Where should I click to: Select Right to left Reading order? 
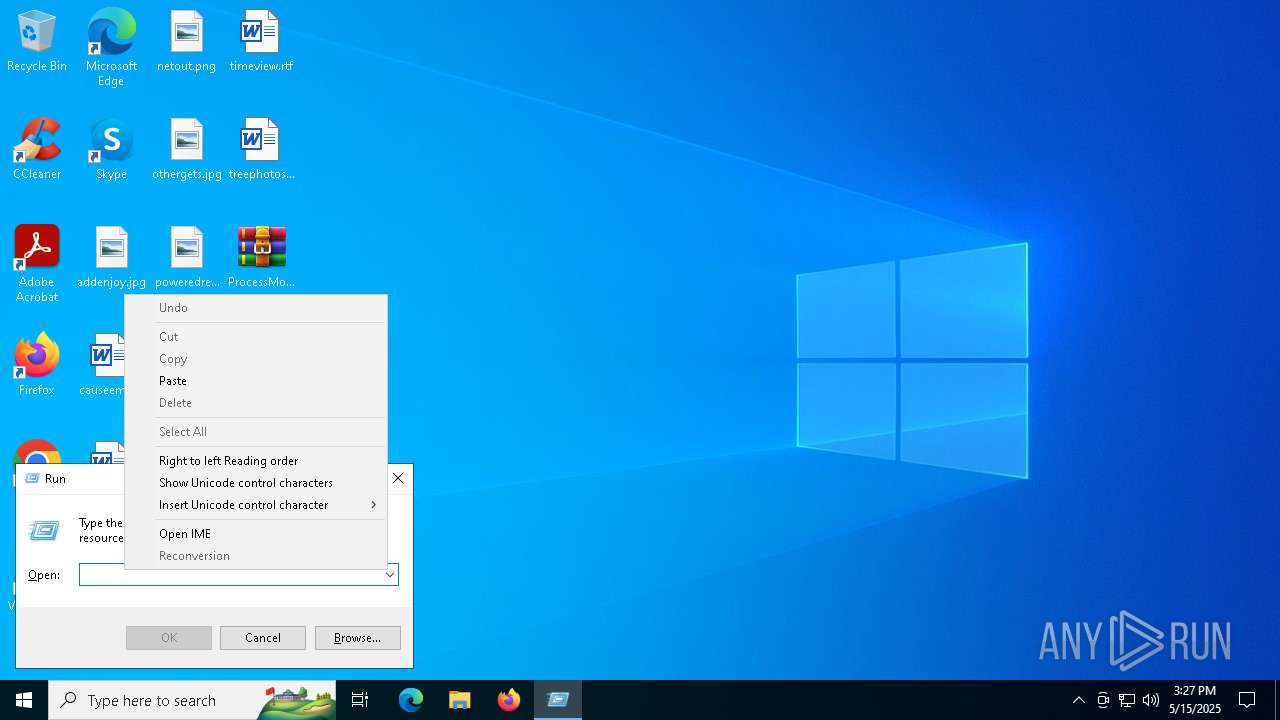point(255,461)
